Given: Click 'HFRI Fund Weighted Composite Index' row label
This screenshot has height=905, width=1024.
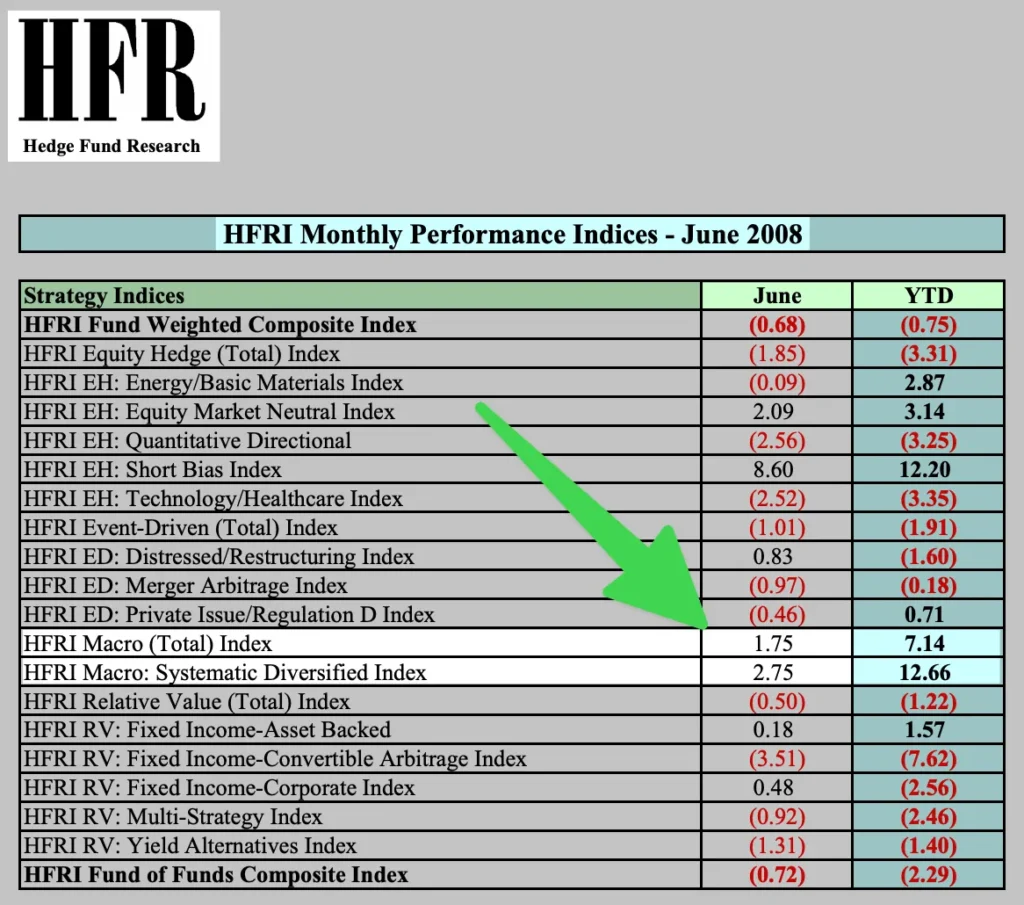Looking at the screenshot, I should (220, 325).
